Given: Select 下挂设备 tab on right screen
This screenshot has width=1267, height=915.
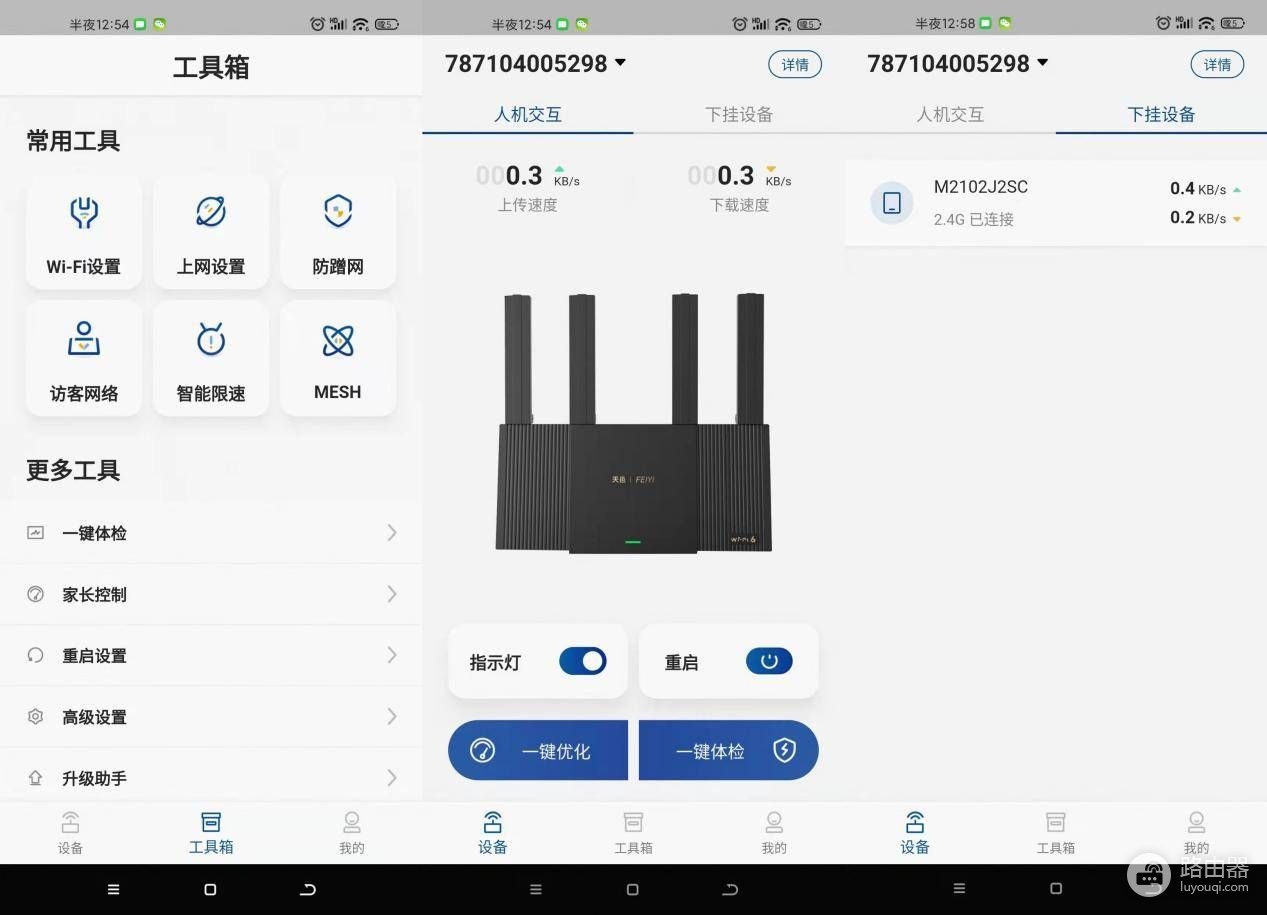Looking at the screenshot, I should 1161,114.
